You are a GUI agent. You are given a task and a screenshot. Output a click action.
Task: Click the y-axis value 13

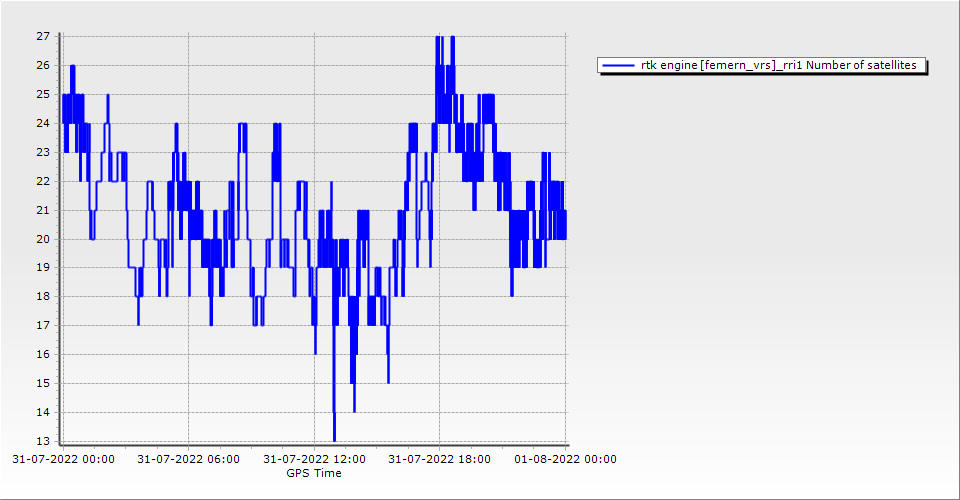[43, 442]
